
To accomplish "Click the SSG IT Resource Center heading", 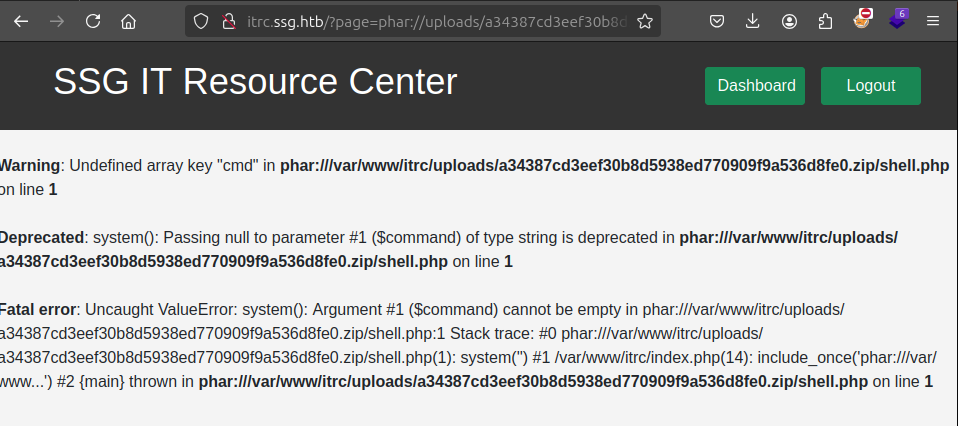I will 255,82.
